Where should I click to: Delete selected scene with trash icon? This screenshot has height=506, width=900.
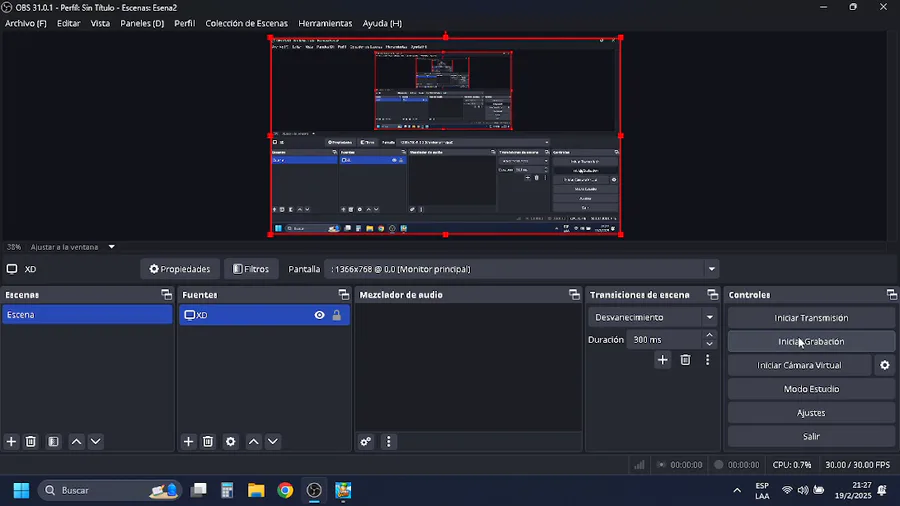tap(31, 441)
